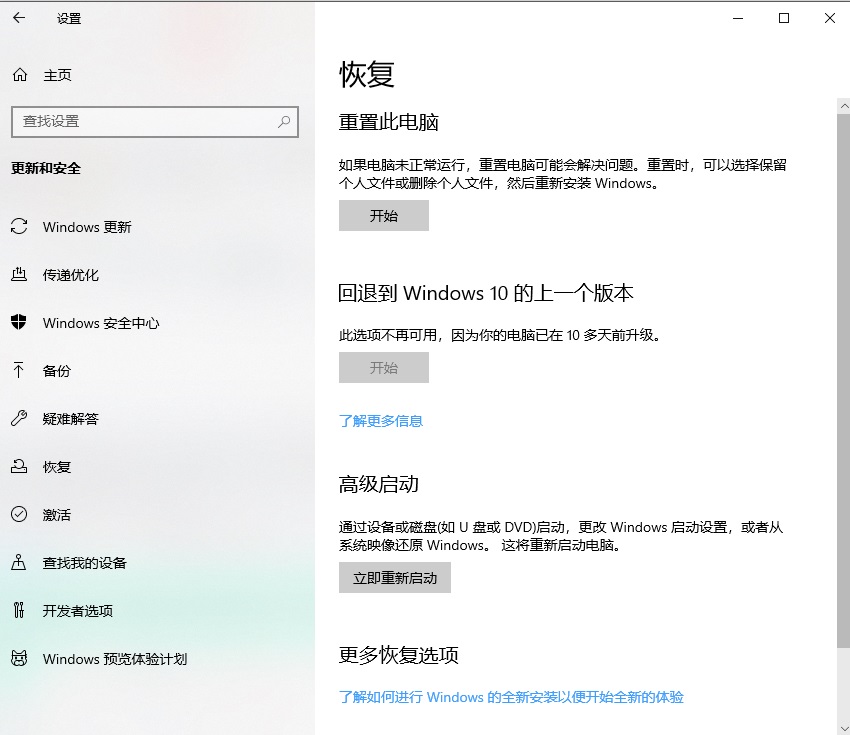Select 传递优化 in sidebar

click(70, 275)
